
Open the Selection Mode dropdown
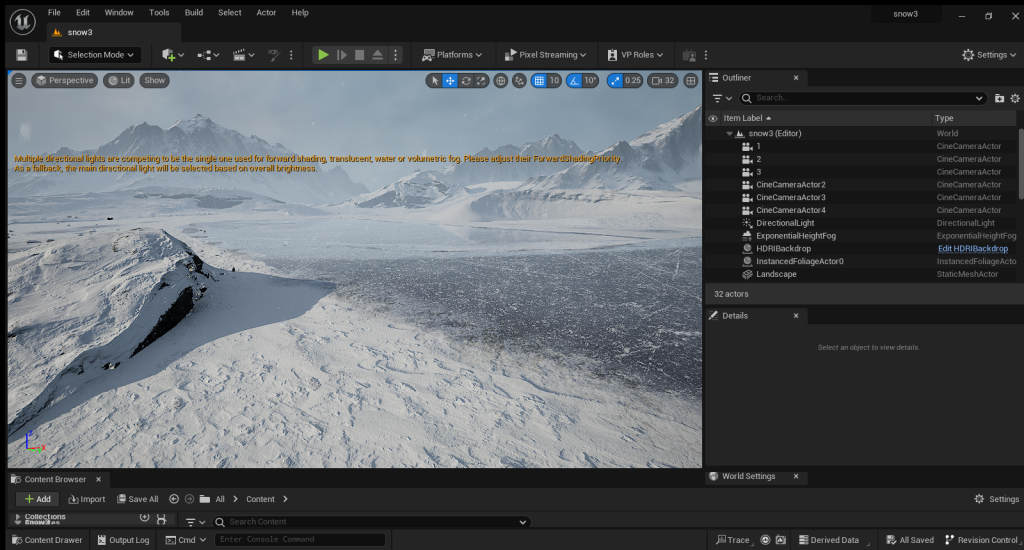(95, 55)
